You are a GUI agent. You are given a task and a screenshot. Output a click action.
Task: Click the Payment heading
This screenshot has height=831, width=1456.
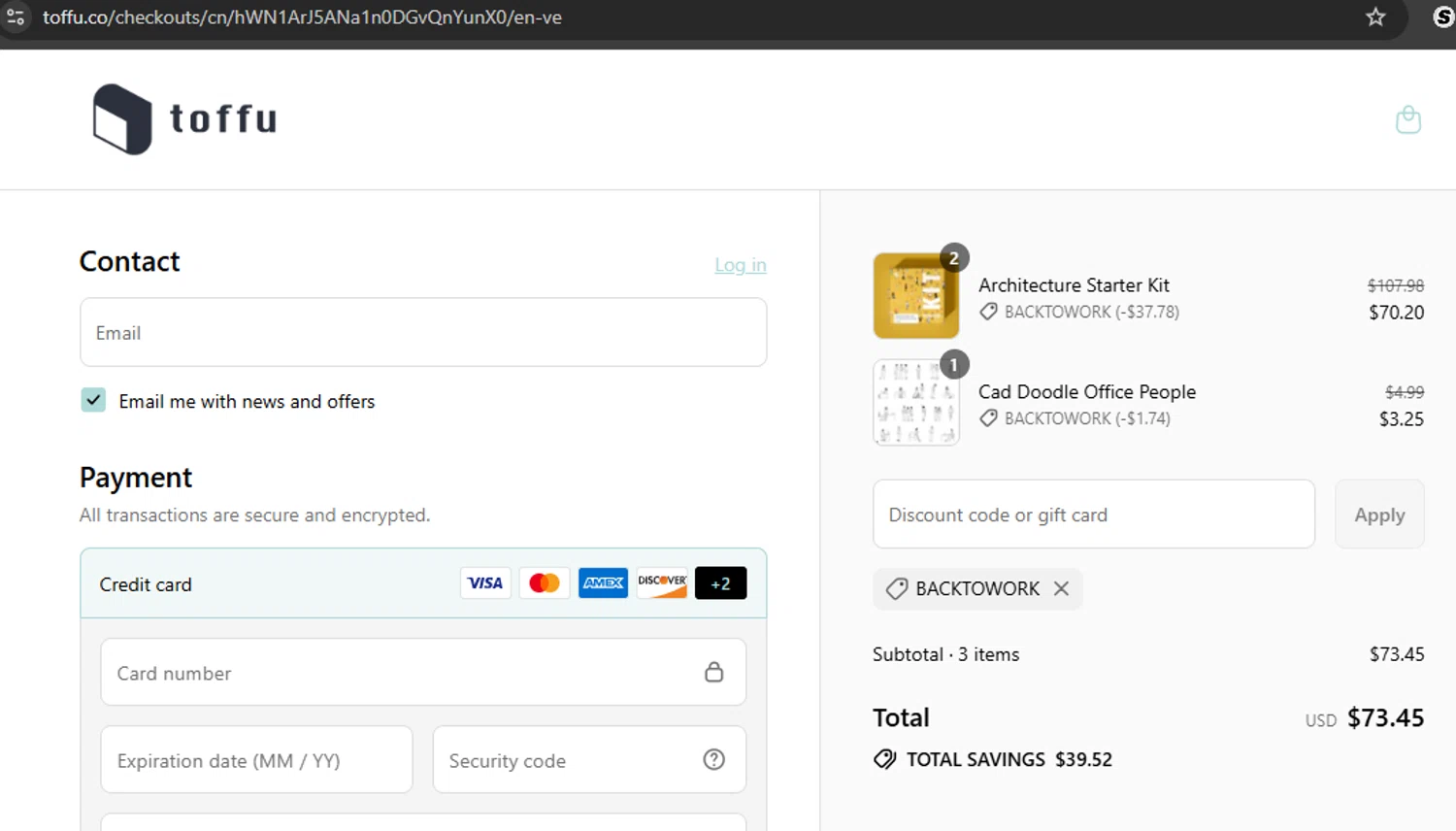tap(136, 478)
